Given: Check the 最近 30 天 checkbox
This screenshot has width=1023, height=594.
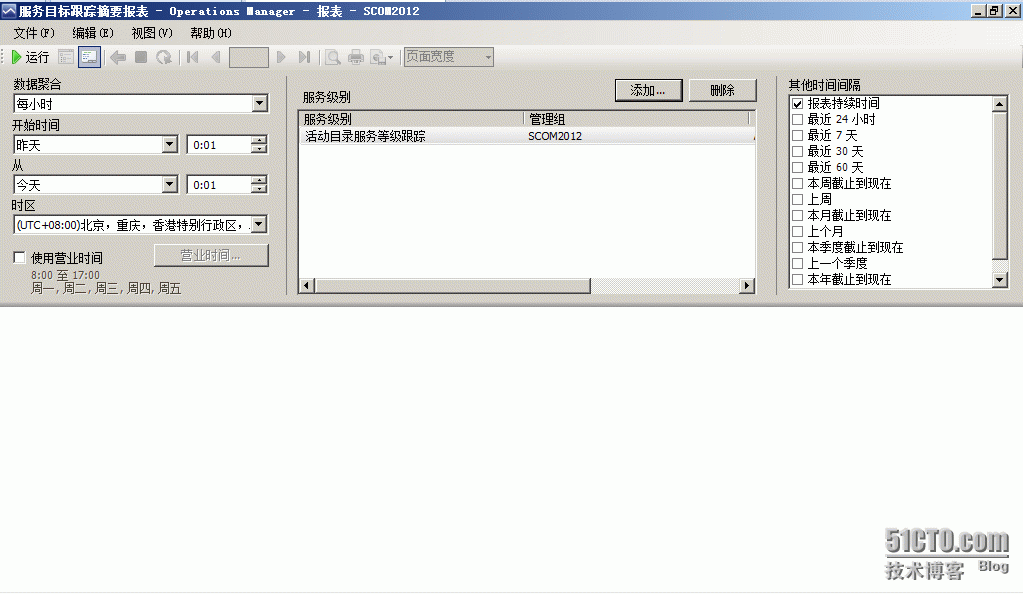Looking at the screenshot, I should (797, 151).
